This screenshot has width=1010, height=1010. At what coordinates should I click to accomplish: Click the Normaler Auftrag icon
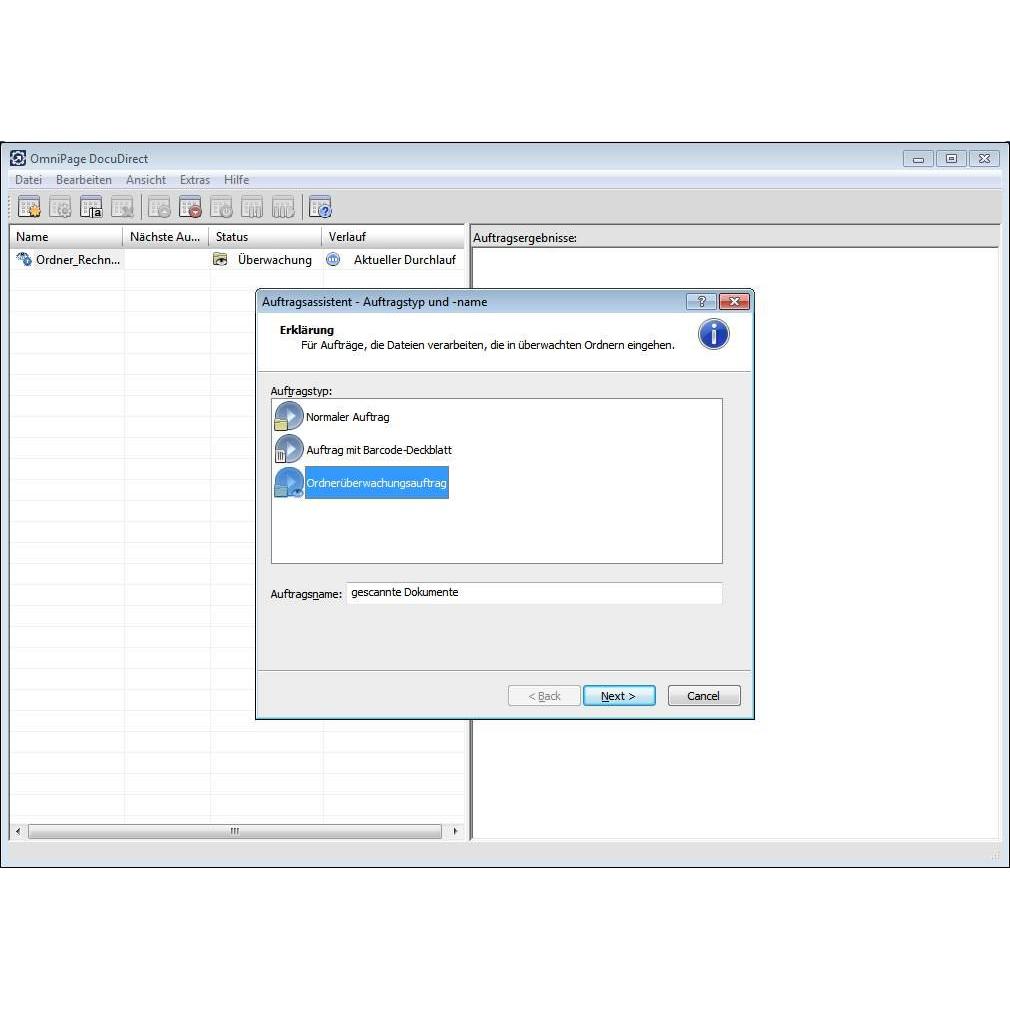pos(288,416)
